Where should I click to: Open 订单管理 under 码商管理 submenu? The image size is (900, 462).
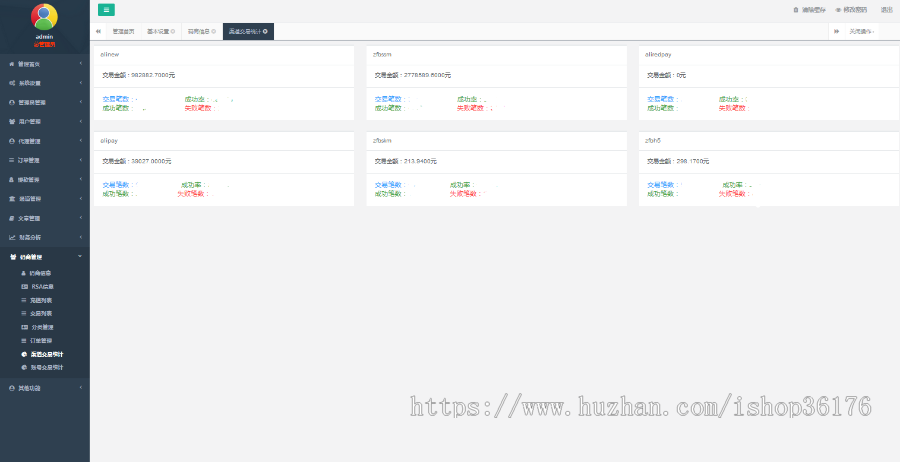41,341
